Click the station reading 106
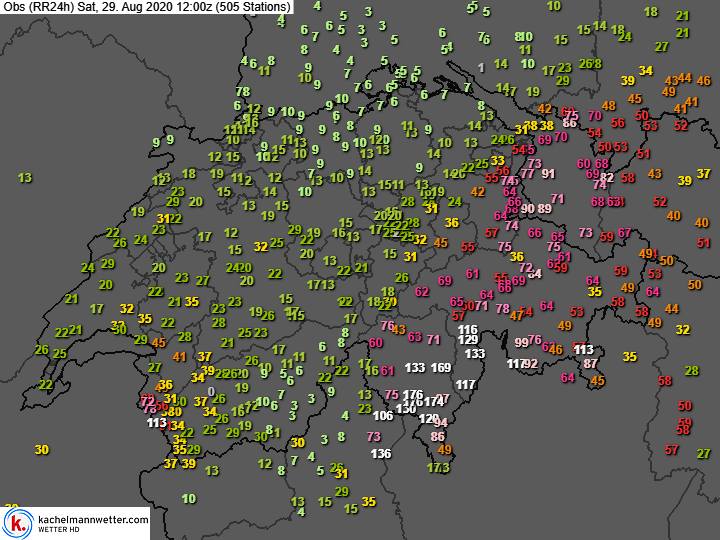 tap(382, 415)
